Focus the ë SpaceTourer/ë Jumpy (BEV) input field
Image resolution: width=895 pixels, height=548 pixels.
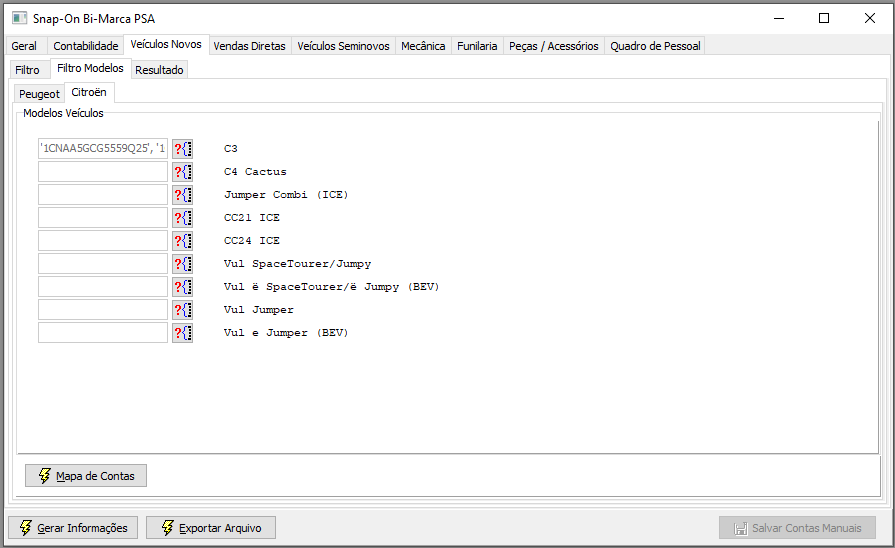(103, 287)
